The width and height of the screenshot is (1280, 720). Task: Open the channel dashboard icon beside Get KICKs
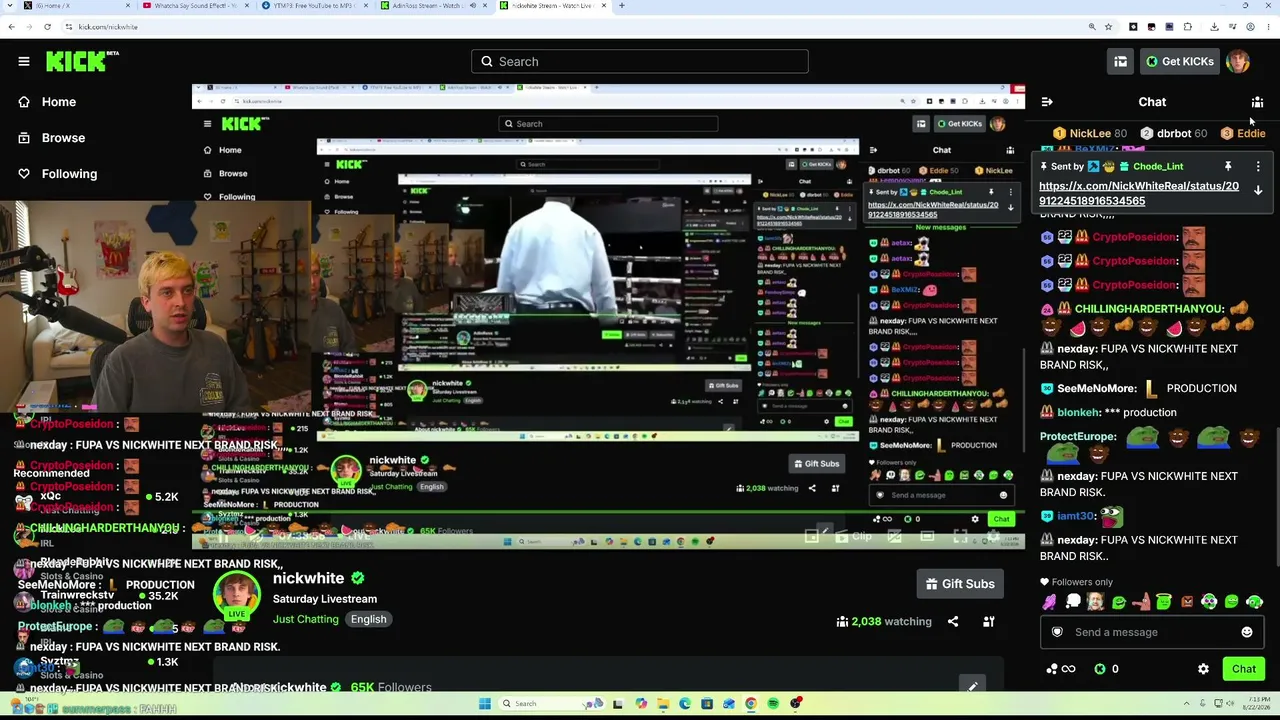(1120, 62)
